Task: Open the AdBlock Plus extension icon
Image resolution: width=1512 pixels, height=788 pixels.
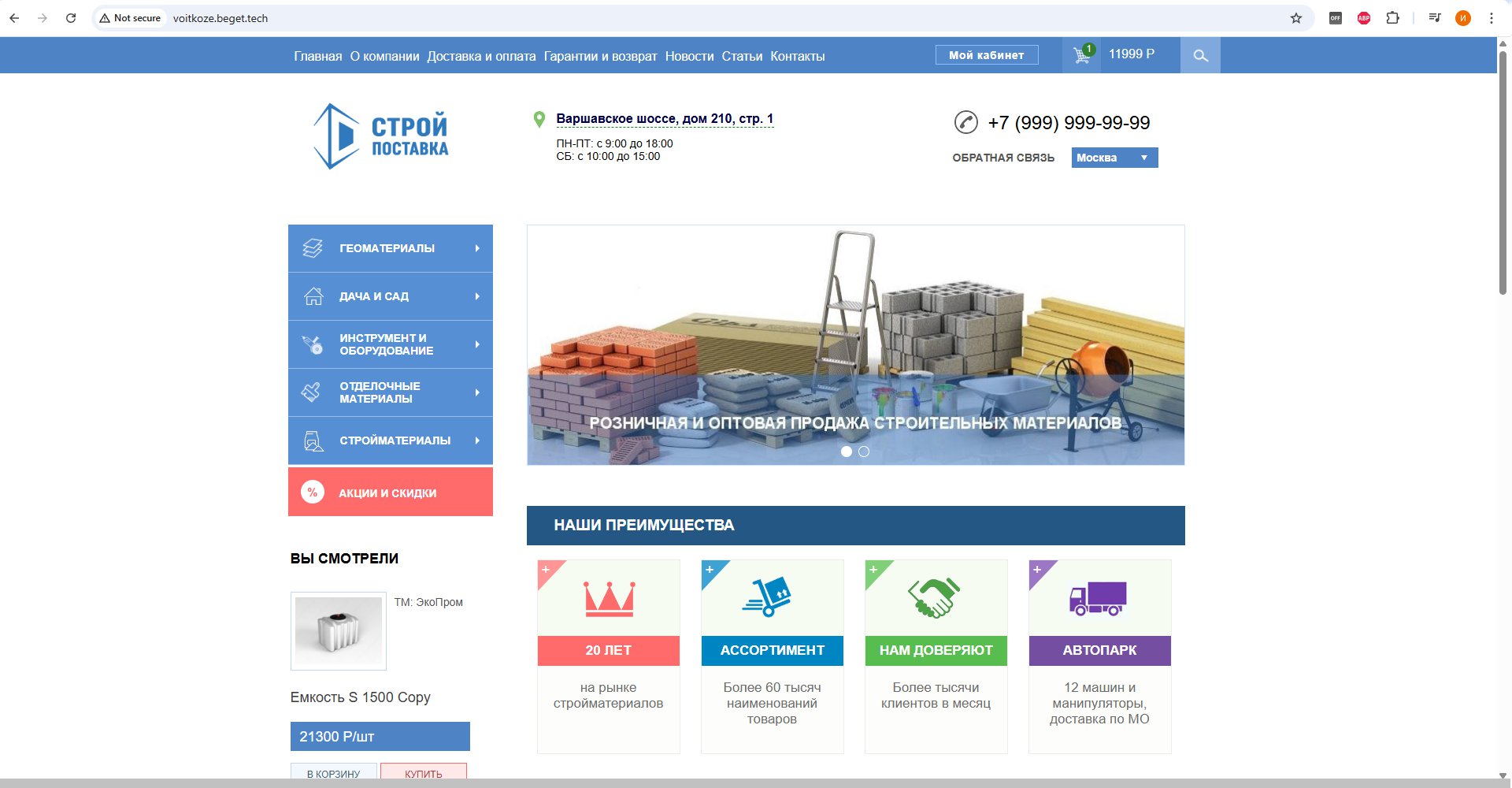Action: coord(1364,18)
